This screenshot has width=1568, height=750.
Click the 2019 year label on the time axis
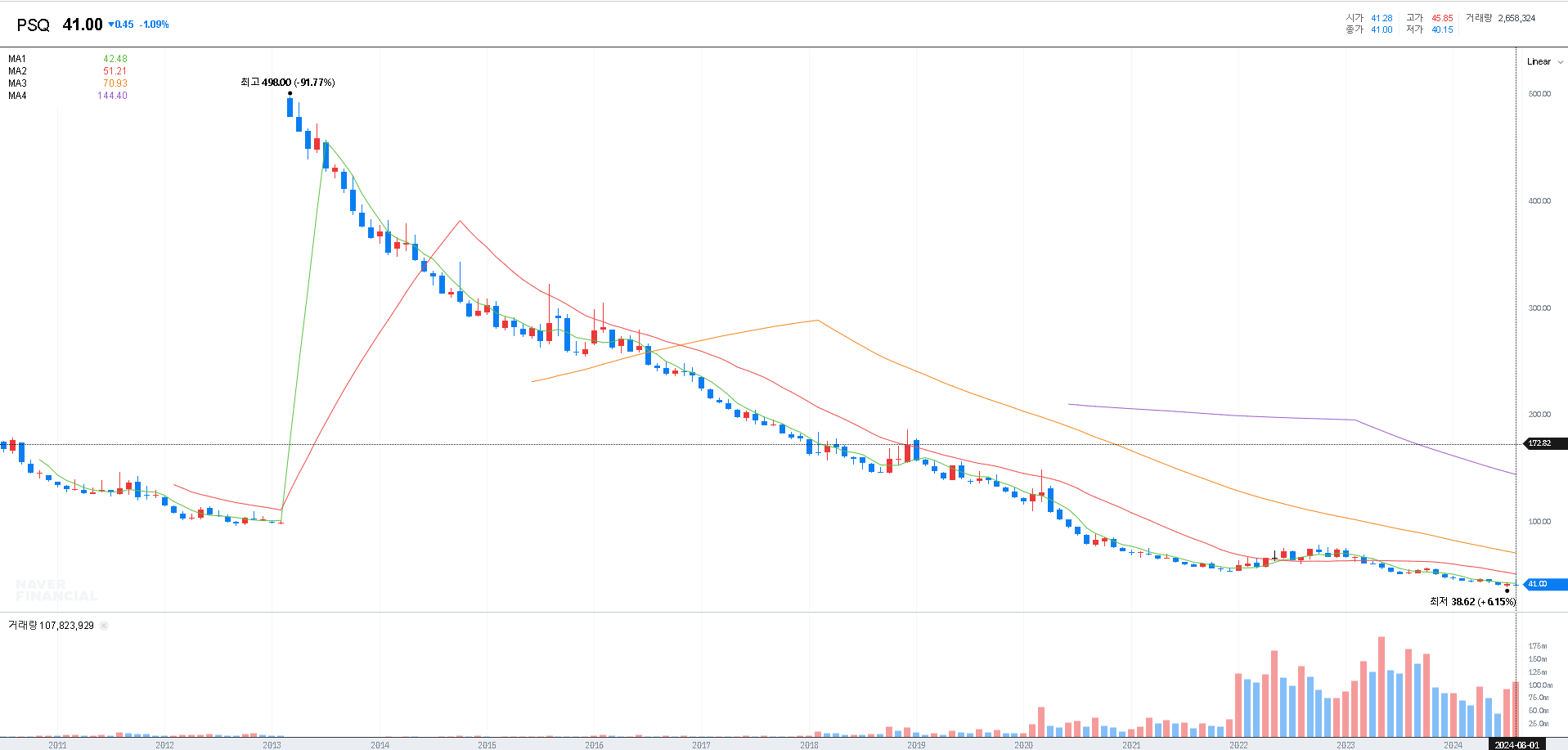[x=916, y=745]
